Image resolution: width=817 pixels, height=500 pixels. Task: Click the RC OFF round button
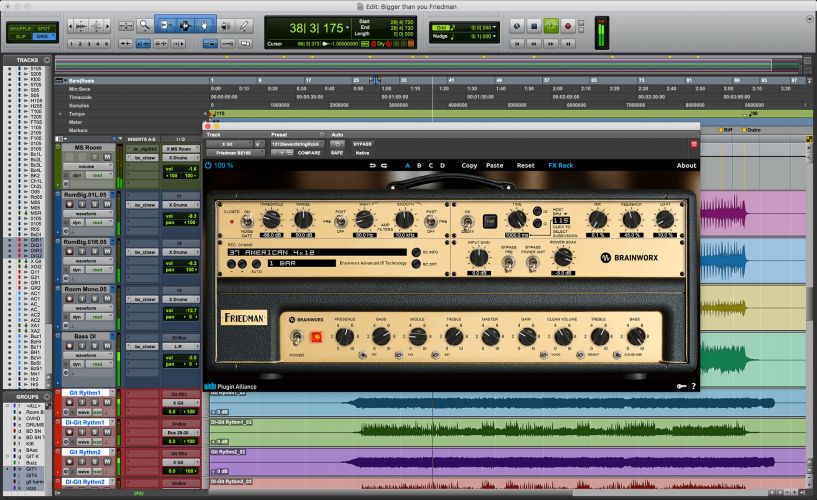coord(416,264)
